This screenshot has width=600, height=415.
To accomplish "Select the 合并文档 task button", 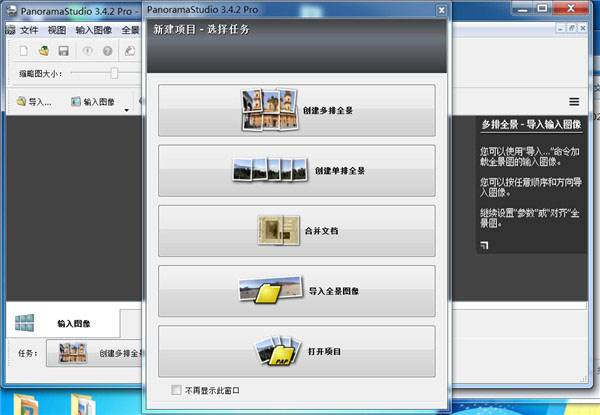I will tap(297, 231).
